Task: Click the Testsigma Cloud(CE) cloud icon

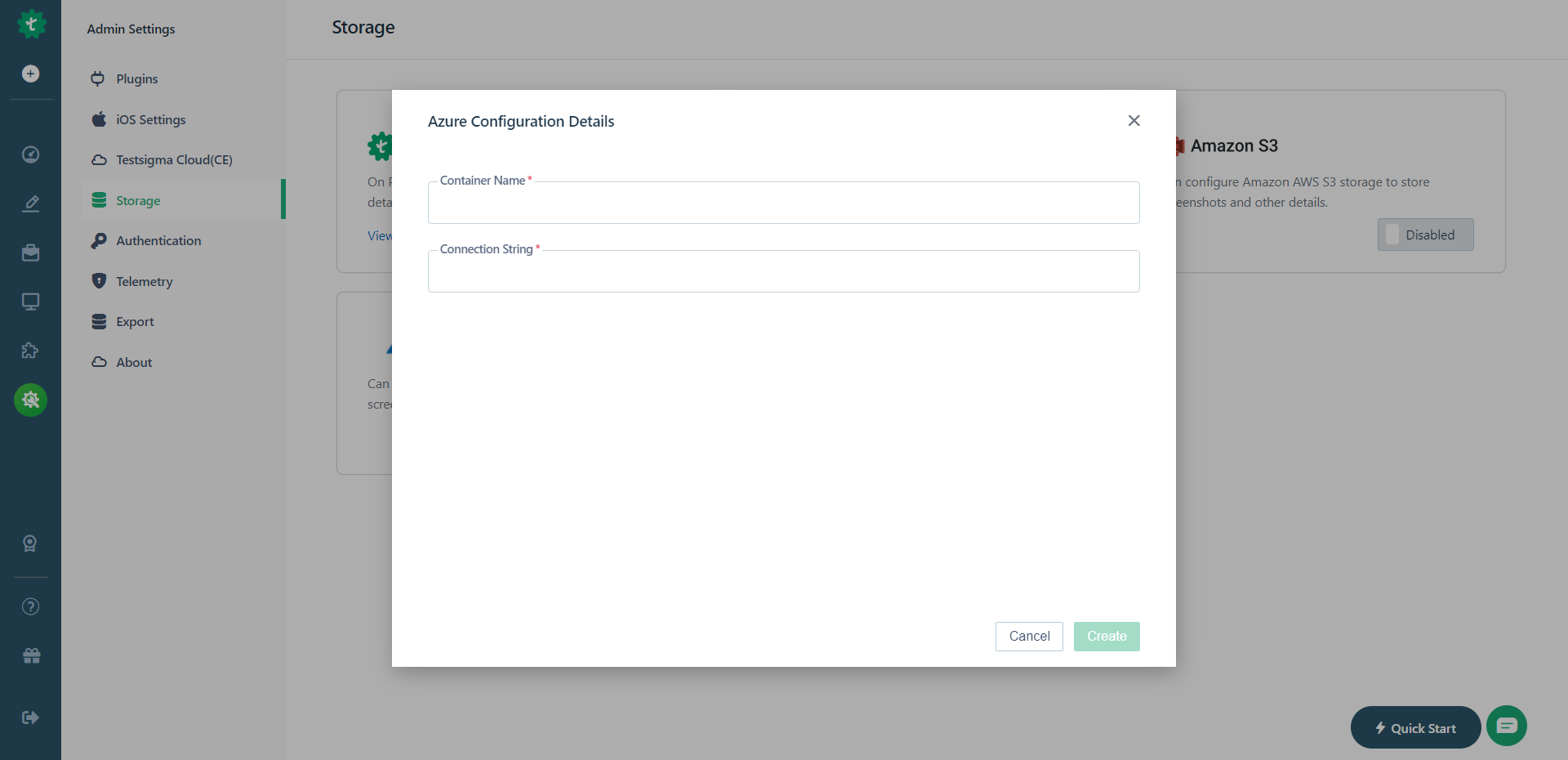Action: tap(99, 159)
